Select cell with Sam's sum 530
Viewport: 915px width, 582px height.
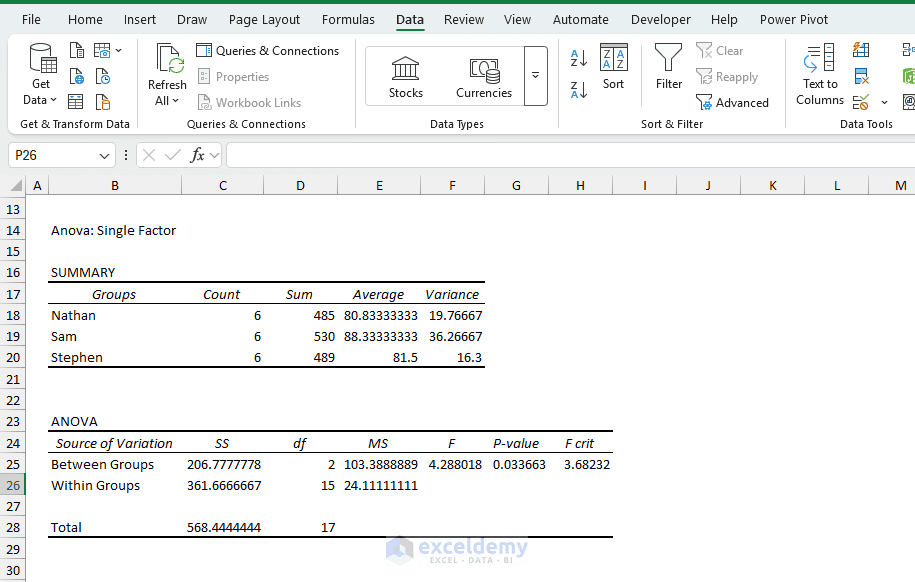tap(301, 337)
